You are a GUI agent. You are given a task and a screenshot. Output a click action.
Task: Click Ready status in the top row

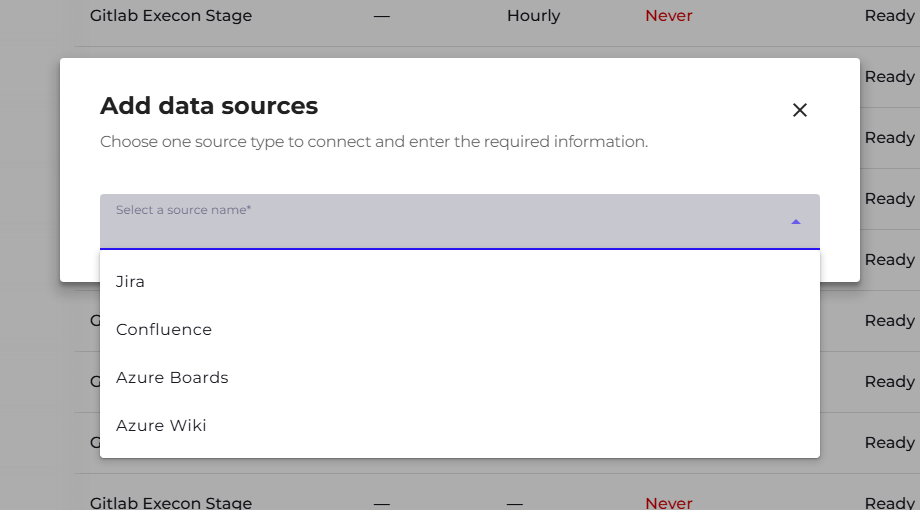point(889,16)
